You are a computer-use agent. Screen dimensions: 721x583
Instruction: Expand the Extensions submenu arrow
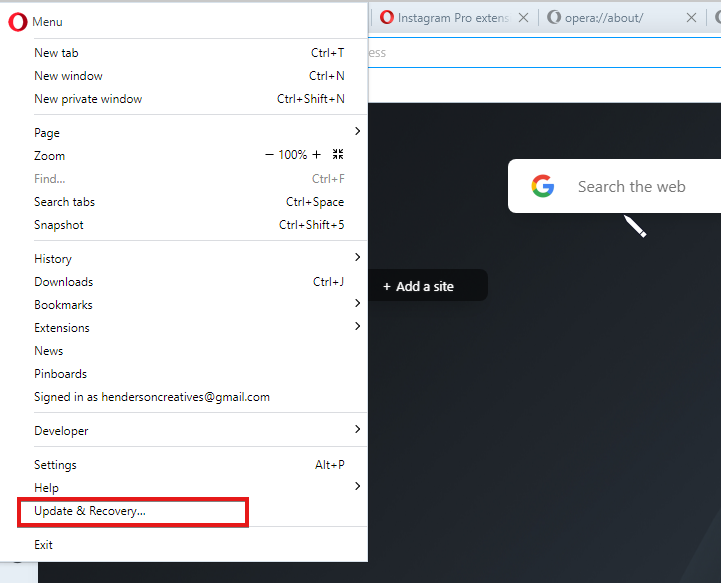(357, 326)
